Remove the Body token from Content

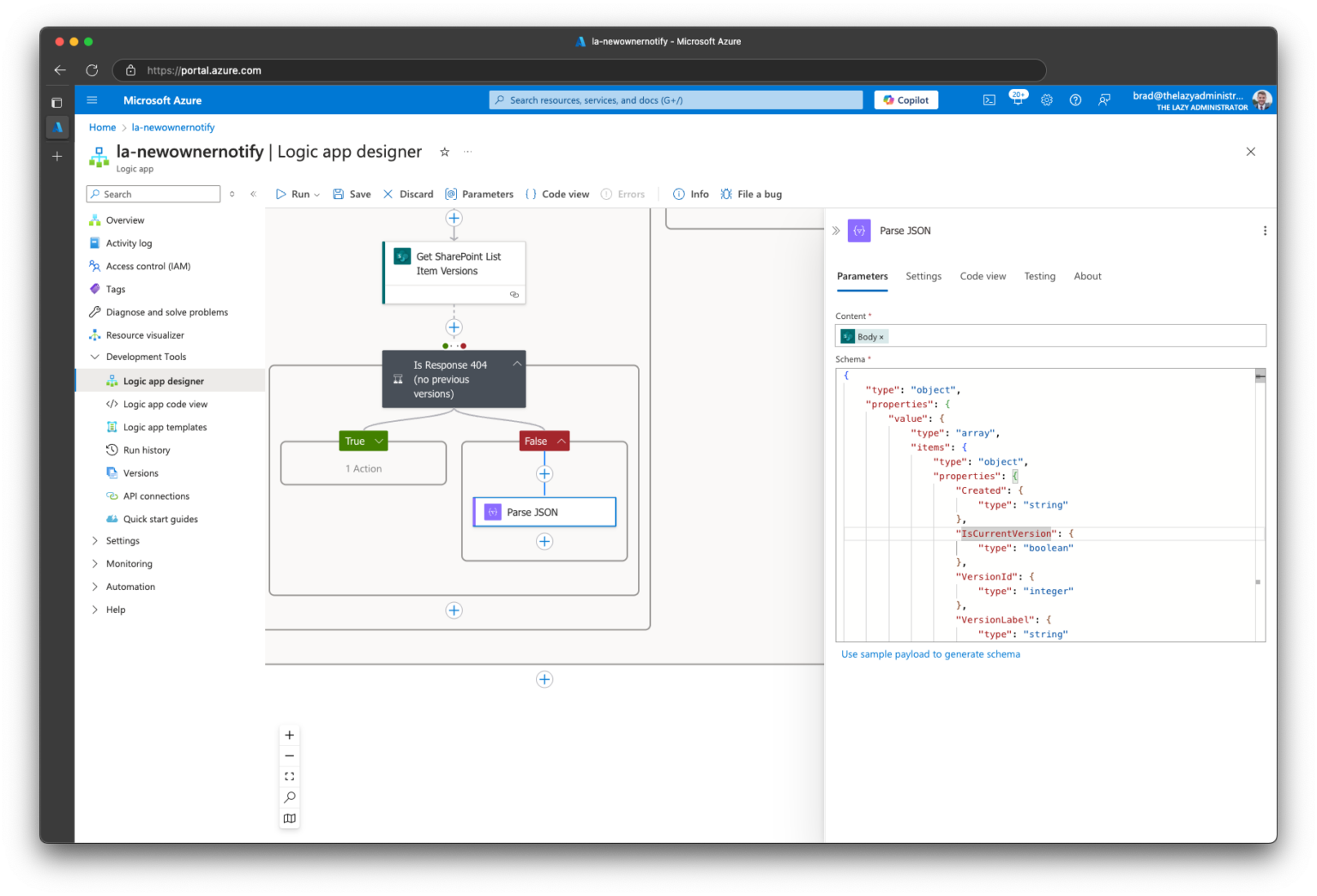[x=881, y=337]
